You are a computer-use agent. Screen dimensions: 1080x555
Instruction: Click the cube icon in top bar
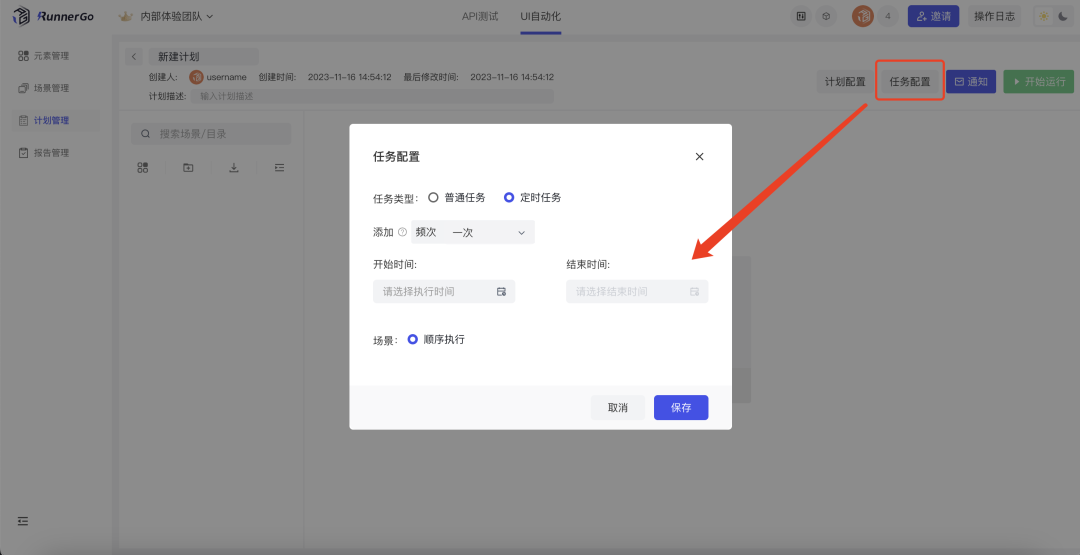coord(825,16)
